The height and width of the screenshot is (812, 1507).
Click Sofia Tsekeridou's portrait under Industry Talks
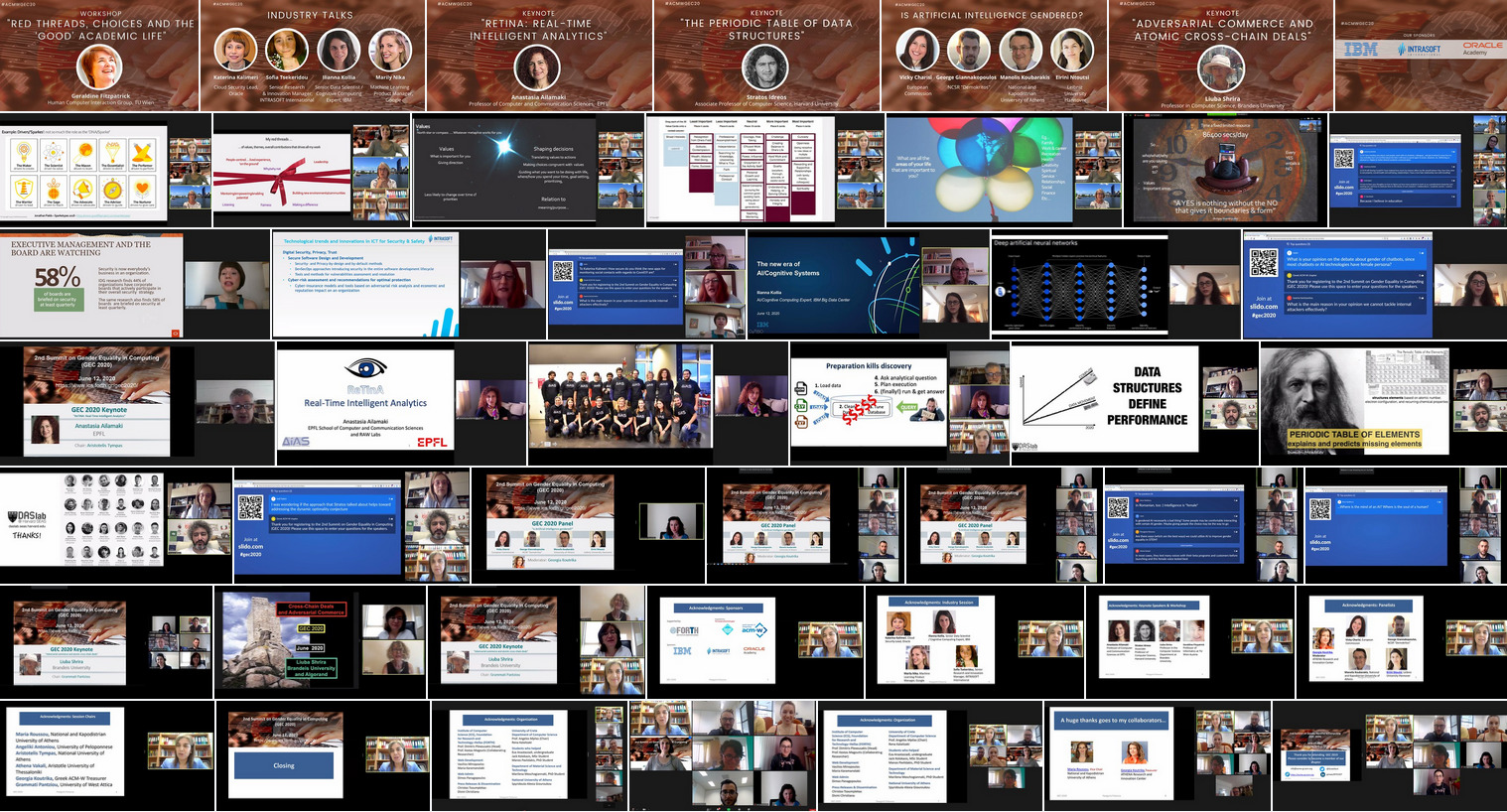coord(287,51)
